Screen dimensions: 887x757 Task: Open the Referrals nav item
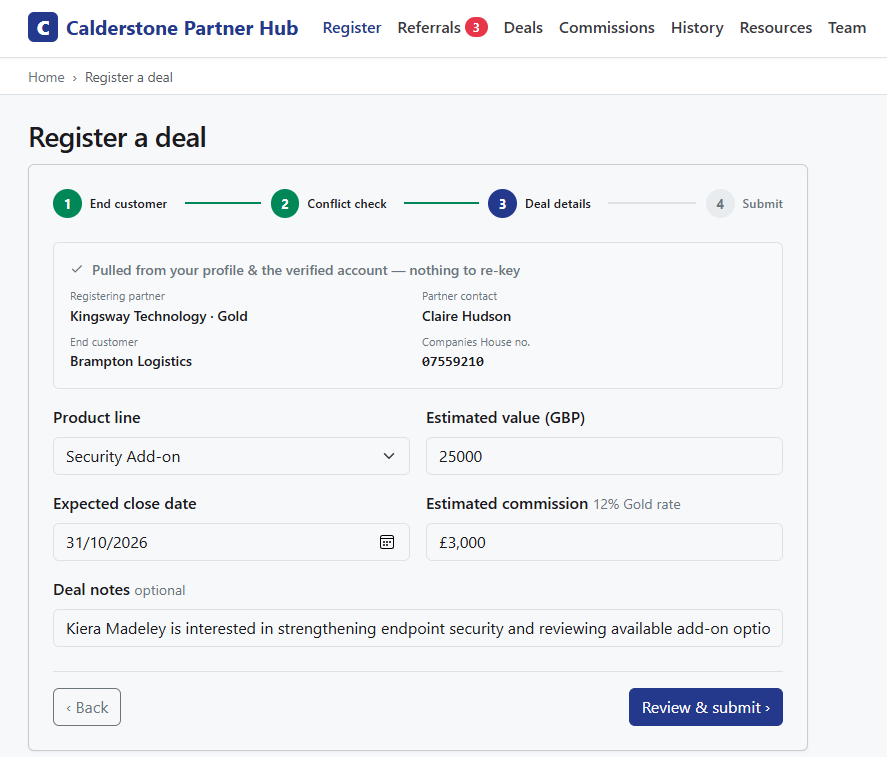point(429,28)
